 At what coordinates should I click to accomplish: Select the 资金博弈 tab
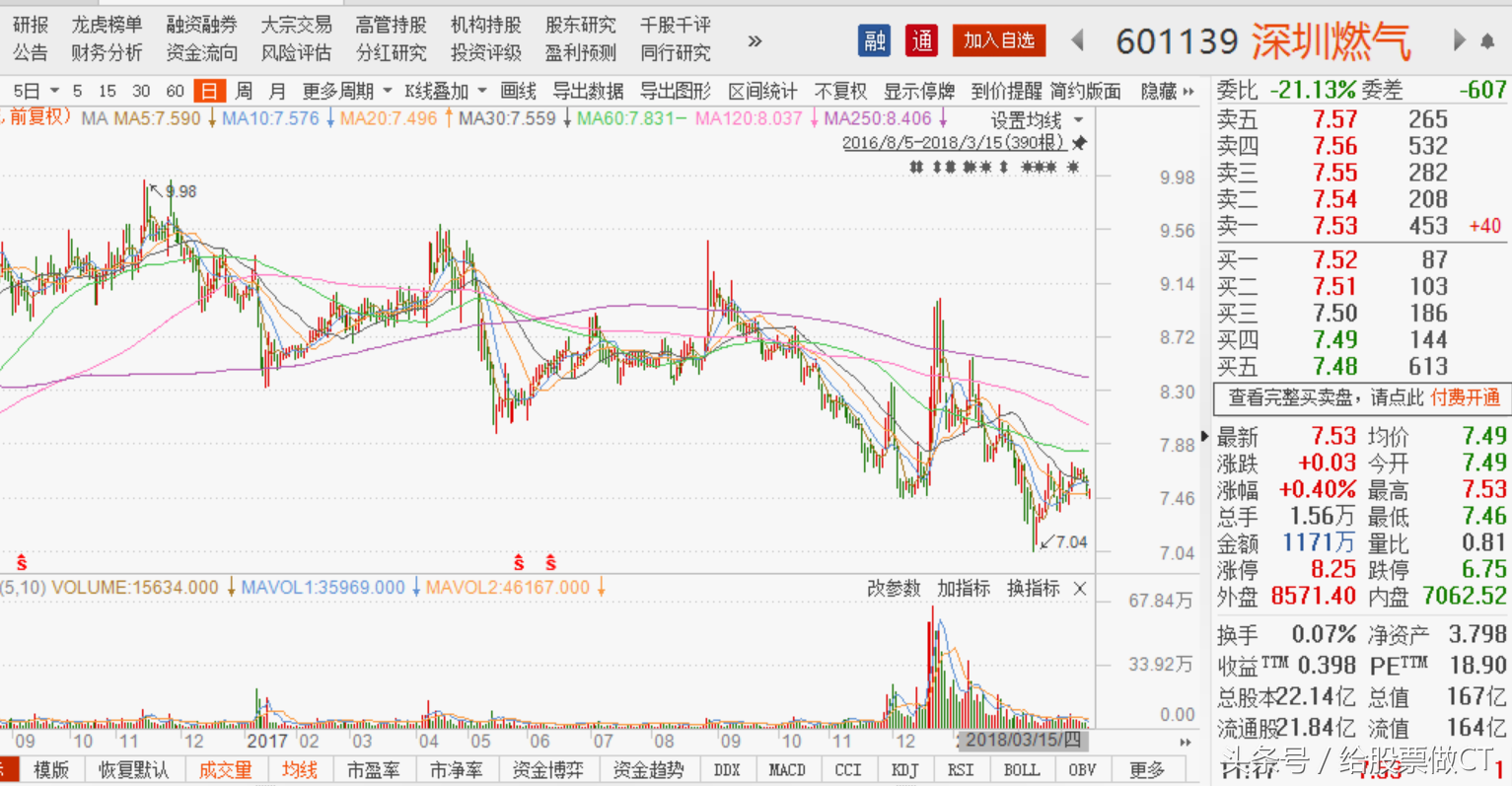click(547, 770)
